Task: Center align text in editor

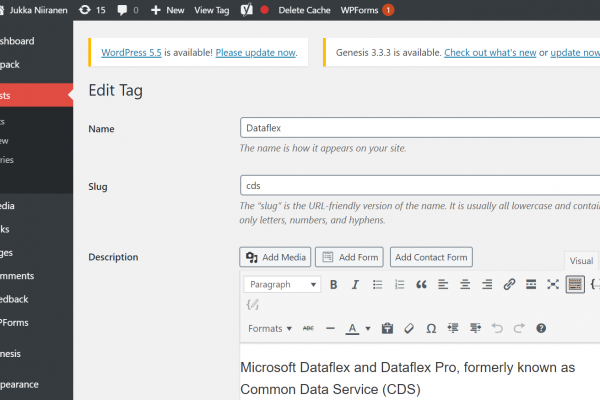Action: [465, 284]
